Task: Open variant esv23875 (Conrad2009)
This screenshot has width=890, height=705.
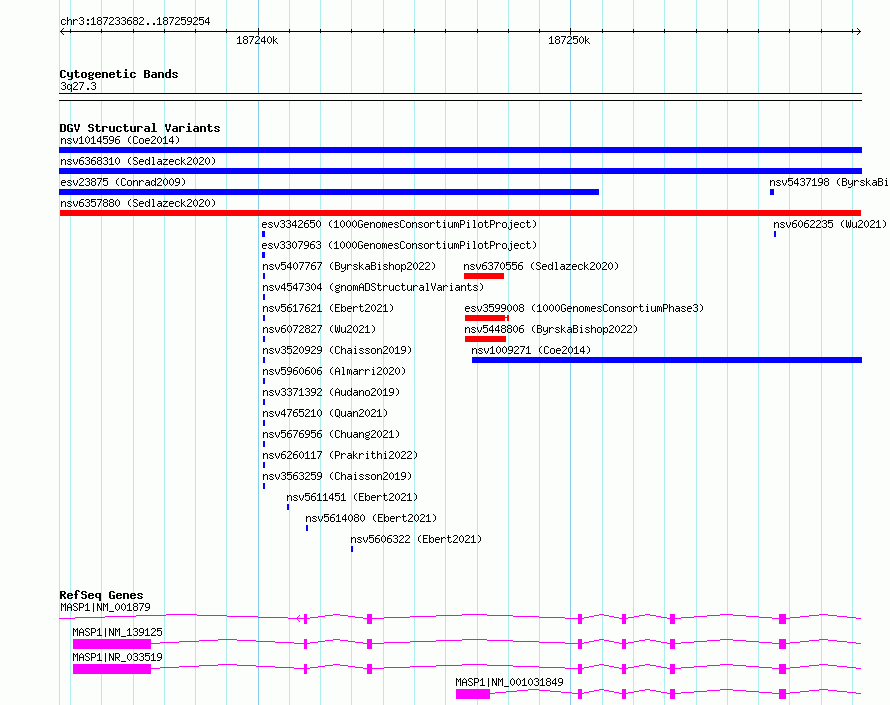Action: (x=123, y=182)
